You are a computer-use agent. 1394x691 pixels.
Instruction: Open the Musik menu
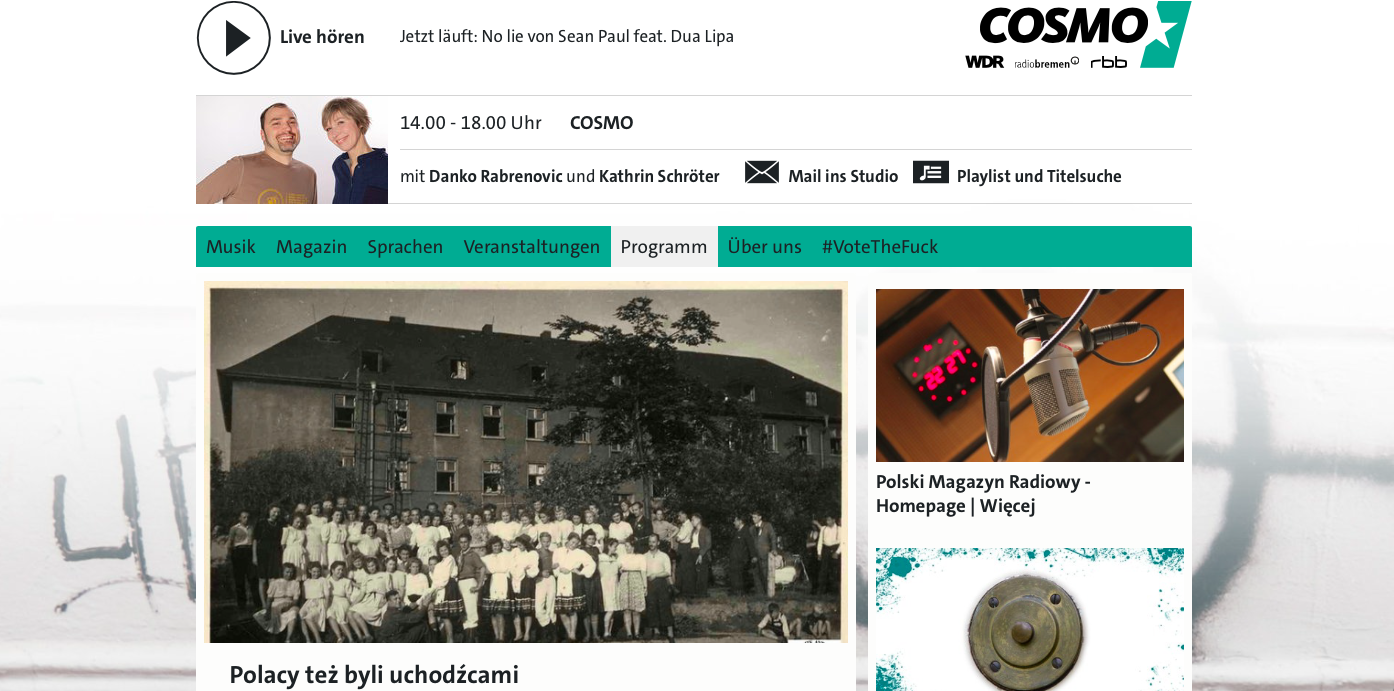[x=231, y=246]
